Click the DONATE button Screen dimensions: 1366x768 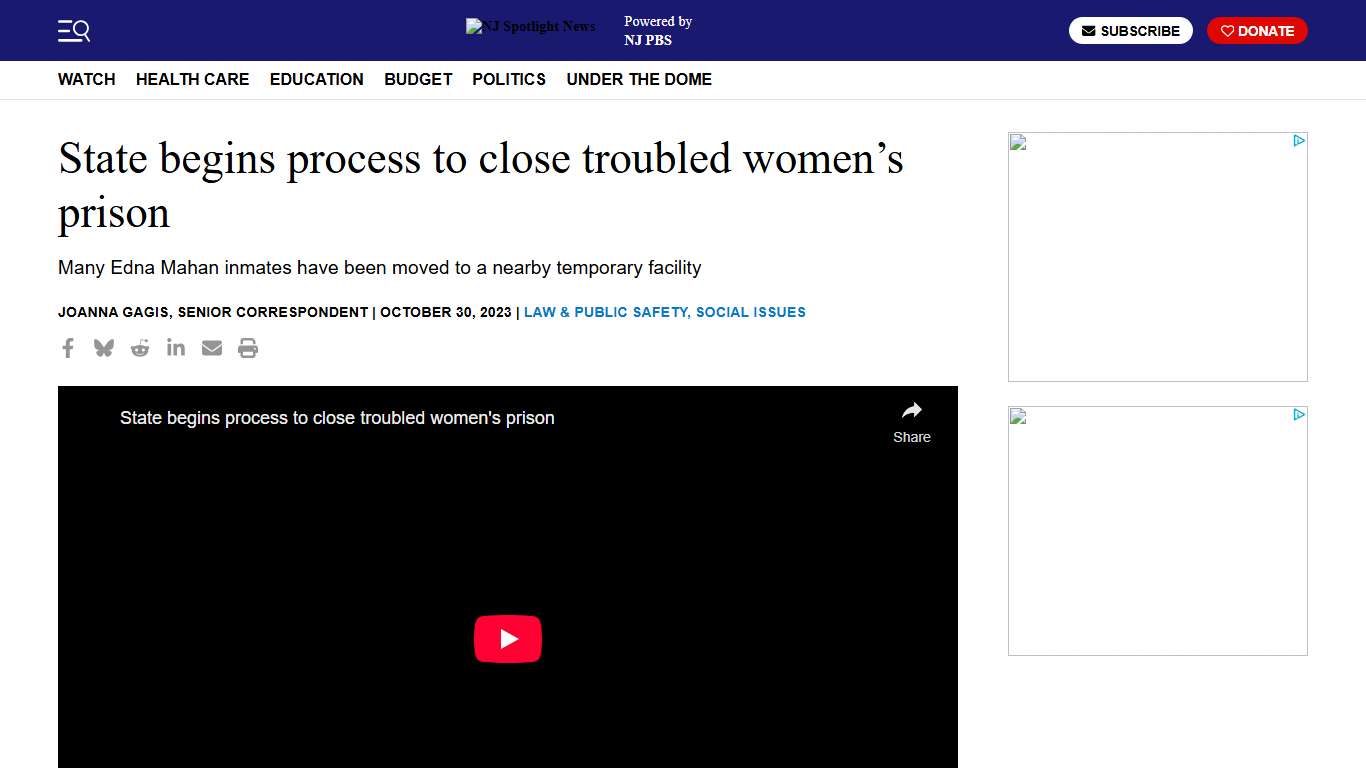[x=1257, y=30]
